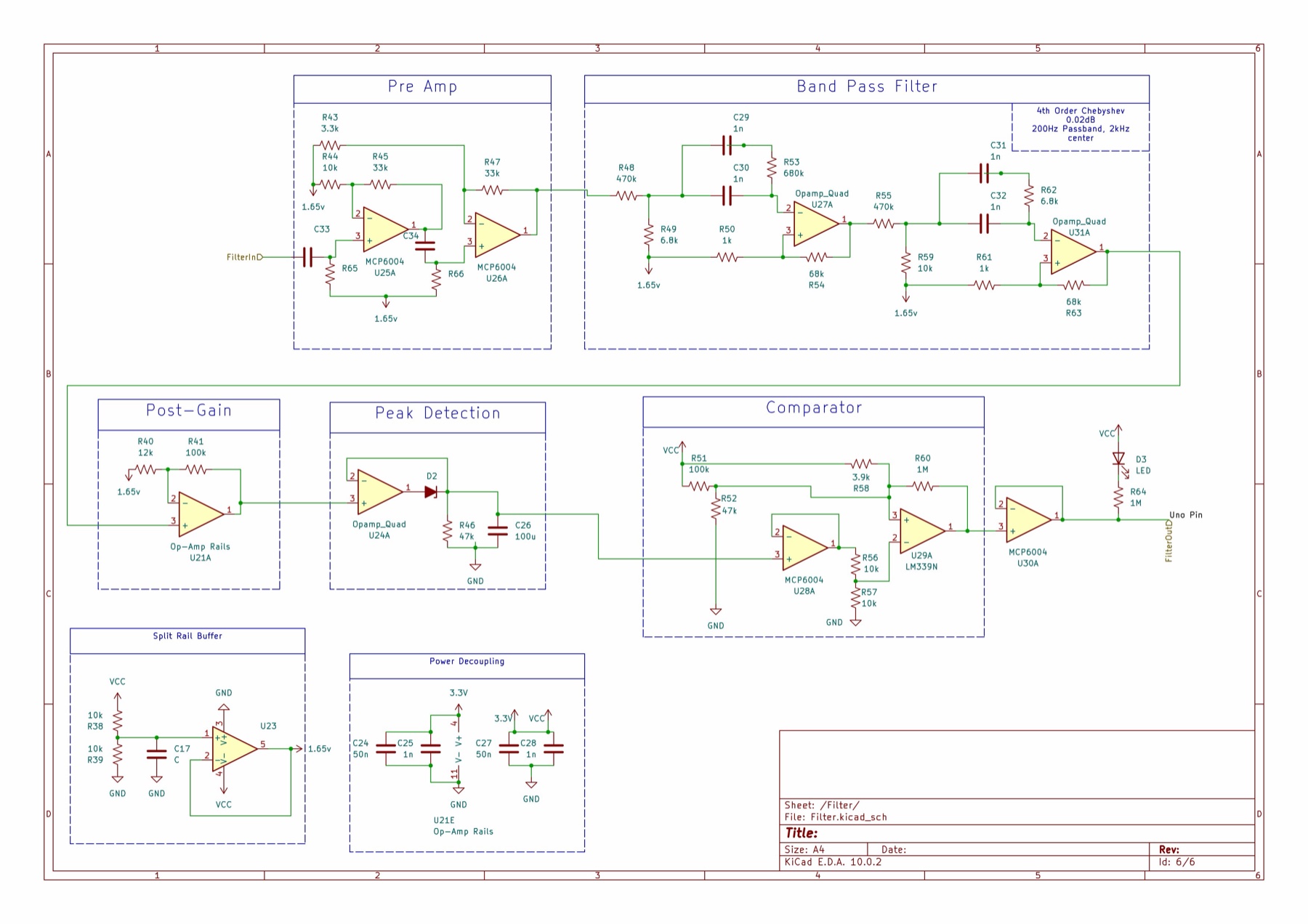
Task: Click the Power Decoupling title
Action: click(467, 661)
